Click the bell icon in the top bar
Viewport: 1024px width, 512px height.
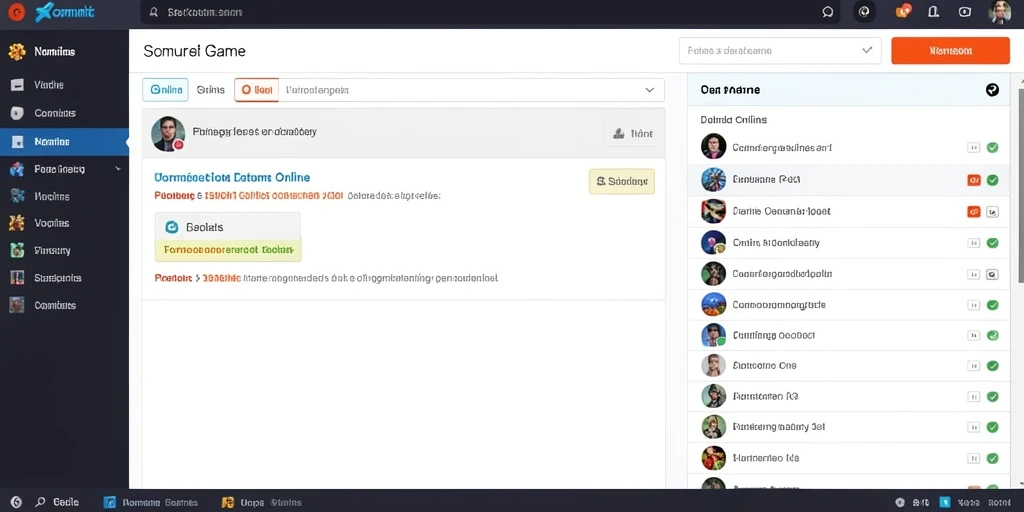point(933,11)
